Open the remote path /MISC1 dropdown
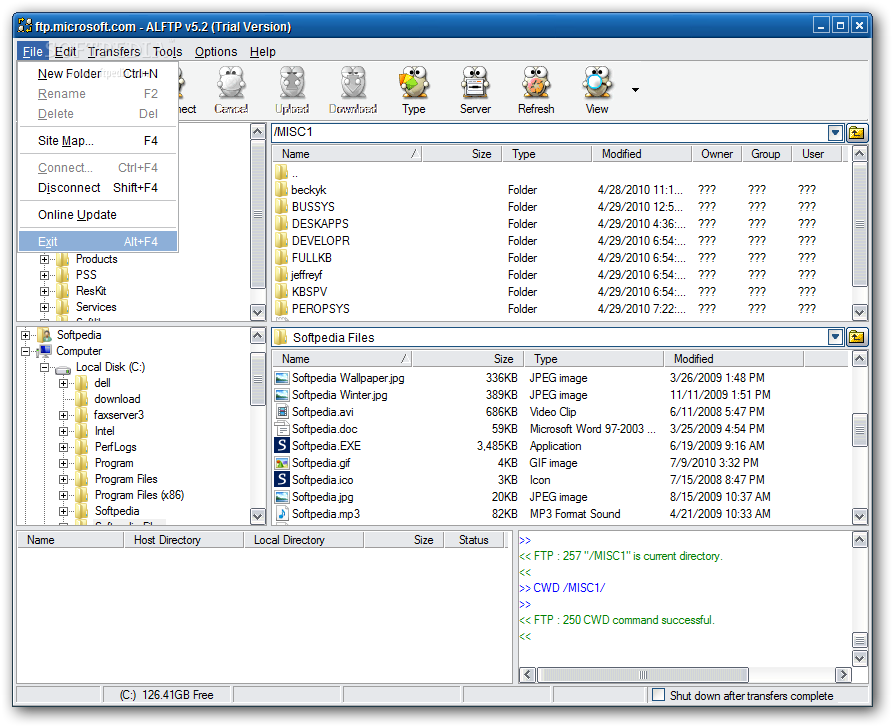The height and width of the screenshot is (727, 893). [x=835, y=133]
